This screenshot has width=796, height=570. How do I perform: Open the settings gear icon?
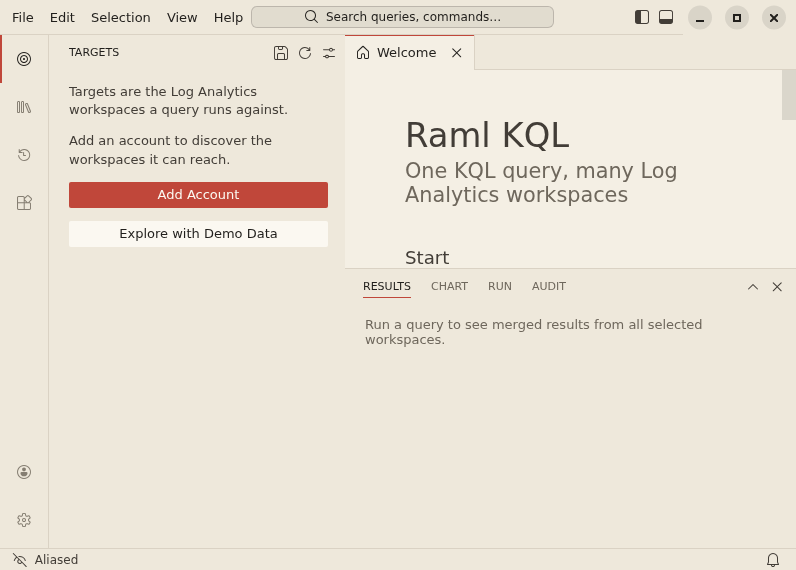tap(24, 520)
